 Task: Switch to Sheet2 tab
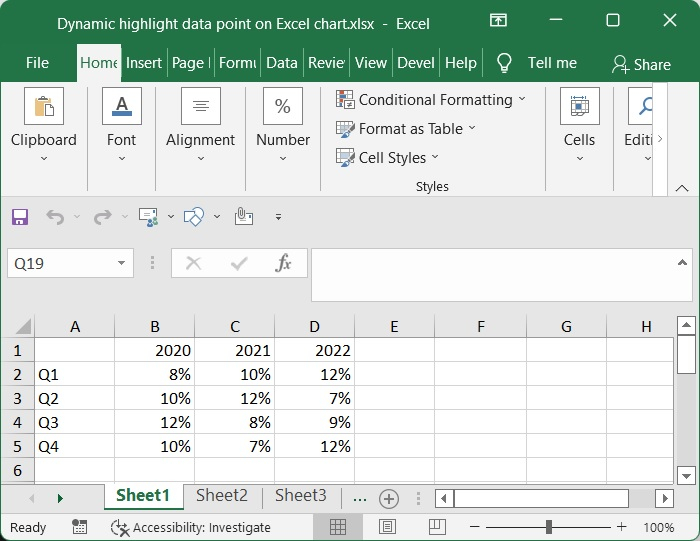[x=222, y=495]
